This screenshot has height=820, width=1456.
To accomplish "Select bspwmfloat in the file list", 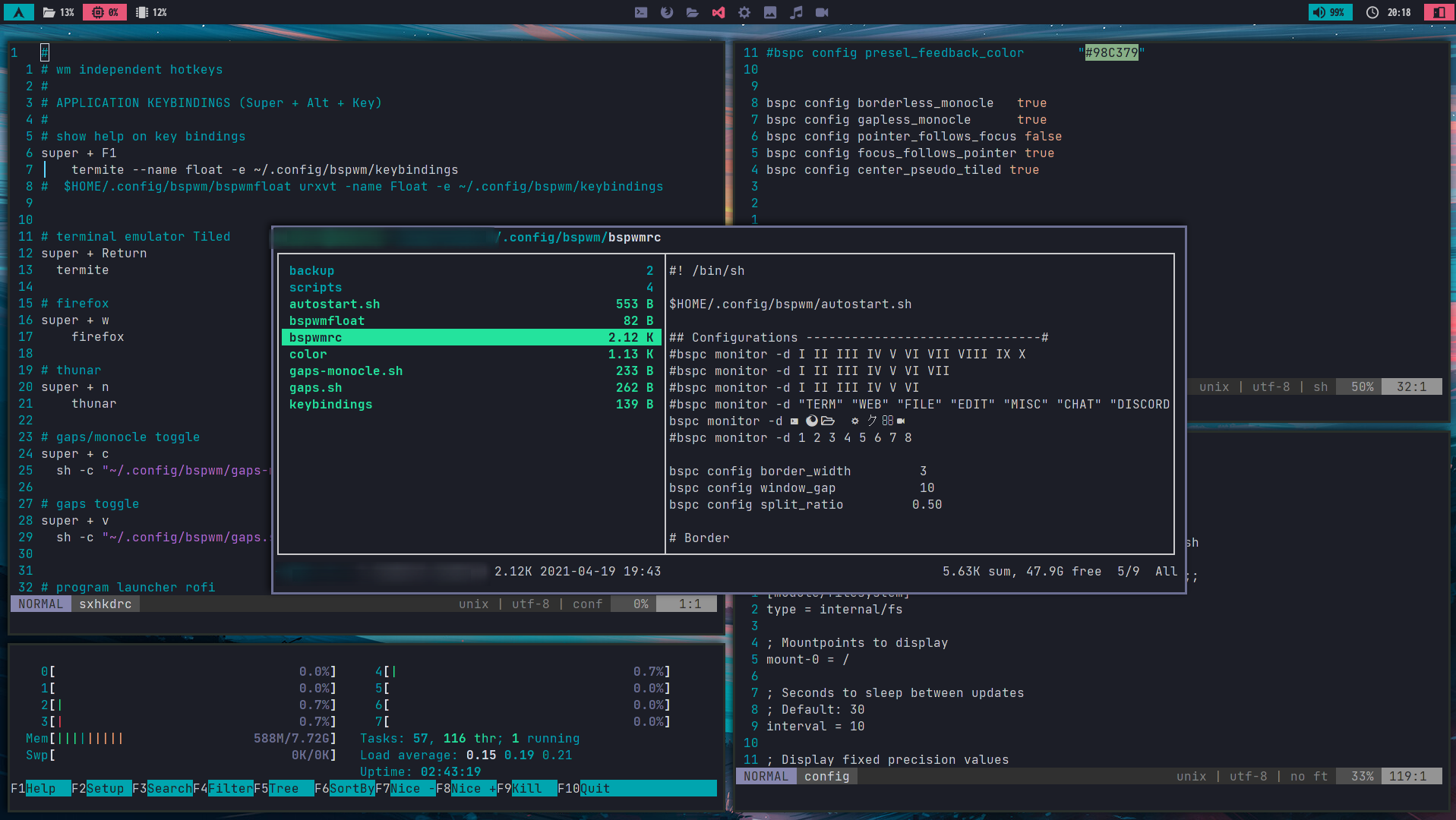I will pos(471,321).
